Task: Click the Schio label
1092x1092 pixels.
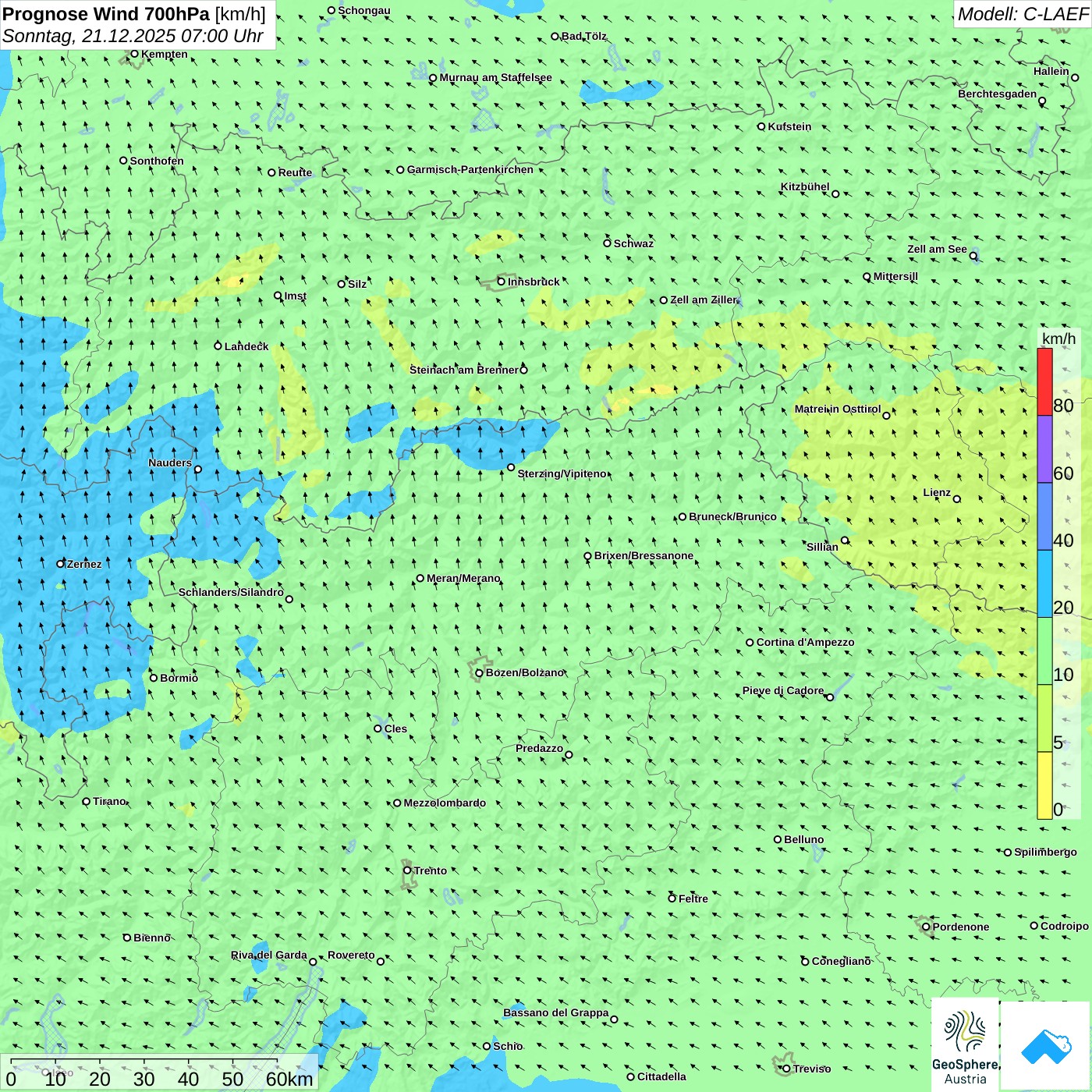Action: (508, 1046)
